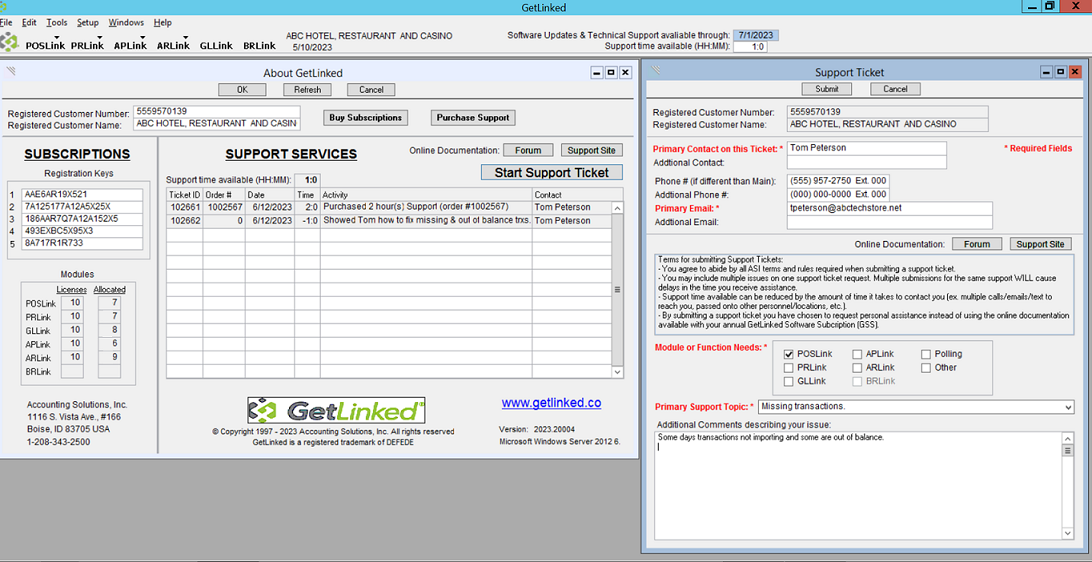1092x562 pixels.
Task: Click registration key AAE6AR19X521
Action: [82, 195]
